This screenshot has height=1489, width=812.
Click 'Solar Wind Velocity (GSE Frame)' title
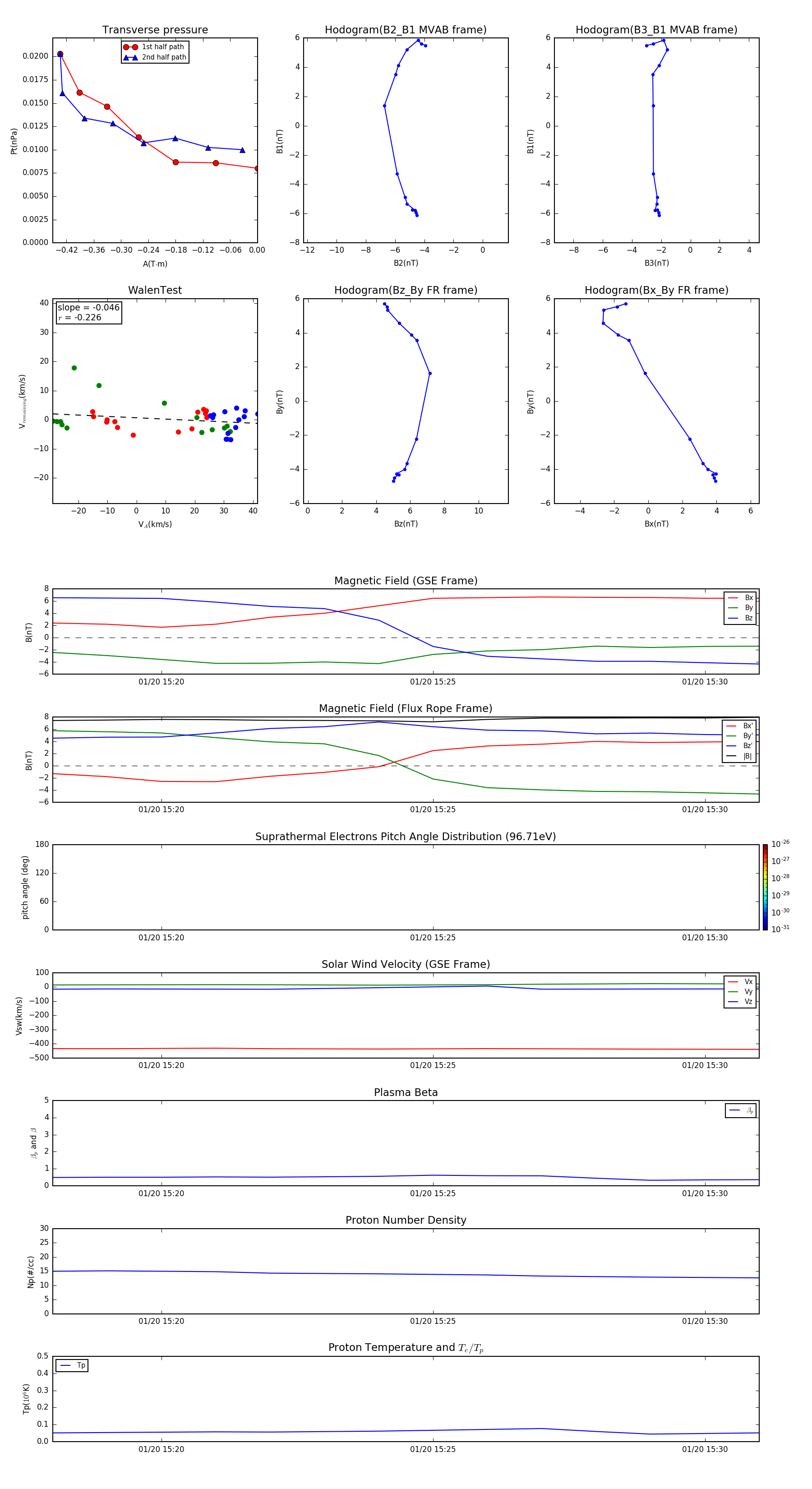(406, 964)
